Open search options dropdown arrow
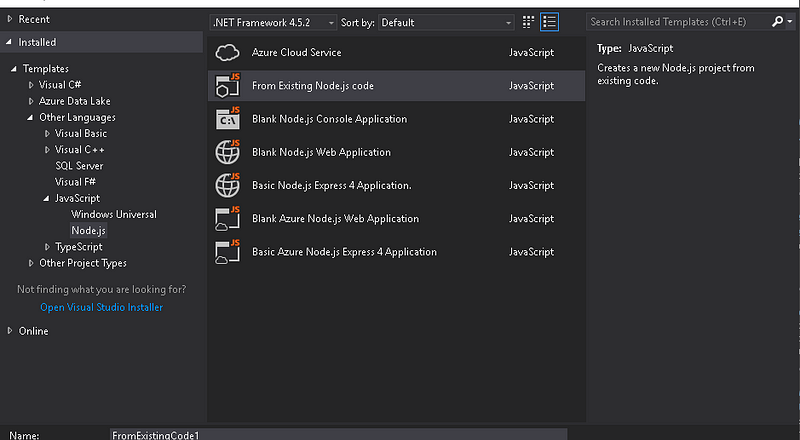800x440 pixels. click(790, 21)
